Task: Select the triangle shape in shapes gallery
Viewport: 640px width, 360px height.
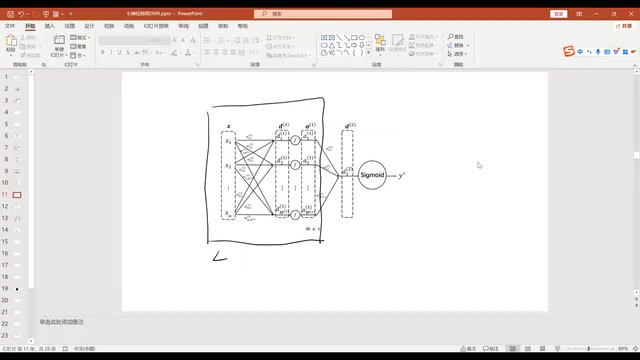Action: 331,45
